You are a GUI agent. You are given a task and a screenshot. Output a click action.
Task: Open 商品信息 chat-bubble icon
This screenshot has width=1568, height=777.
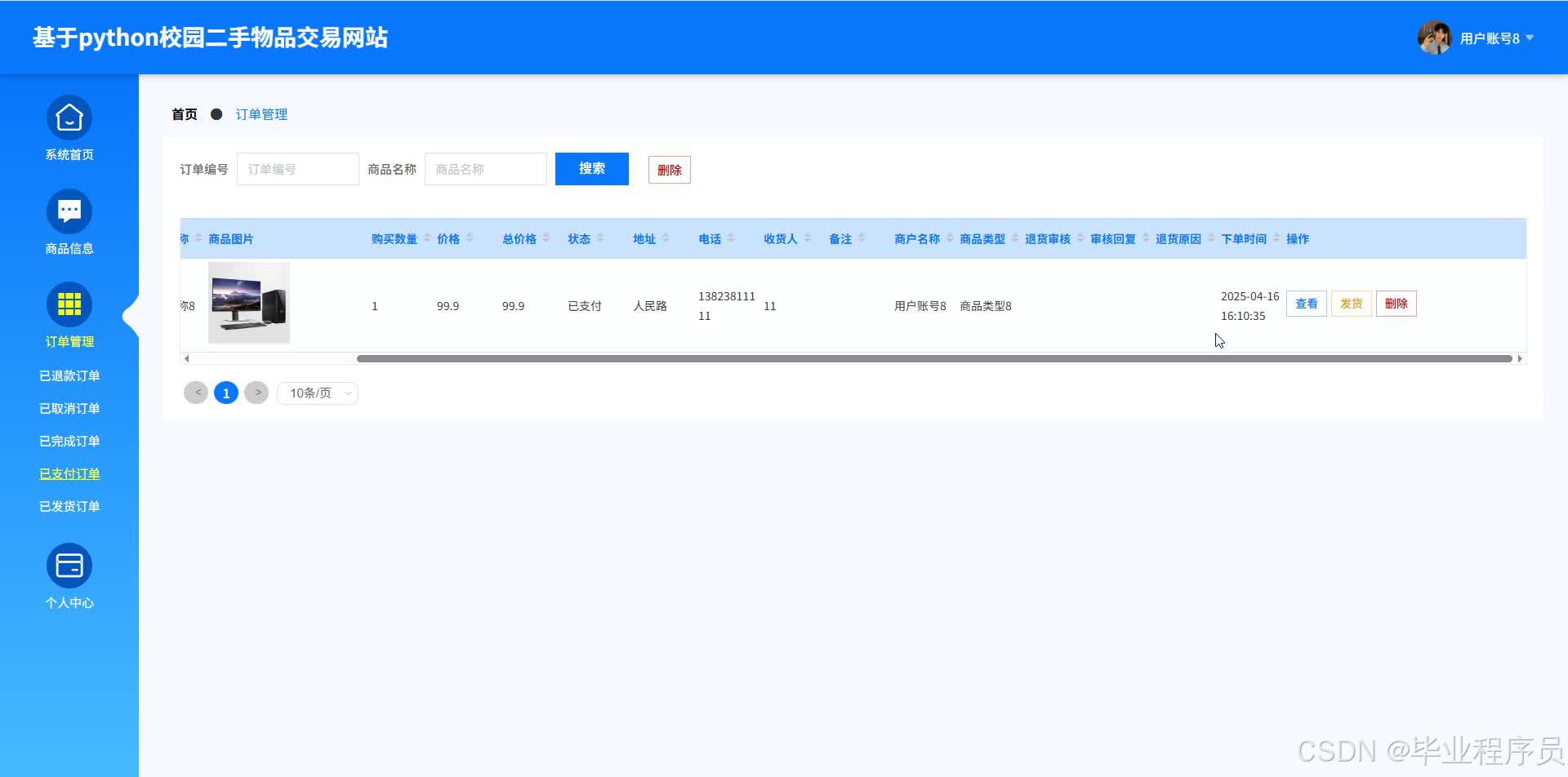click(69, 211)
